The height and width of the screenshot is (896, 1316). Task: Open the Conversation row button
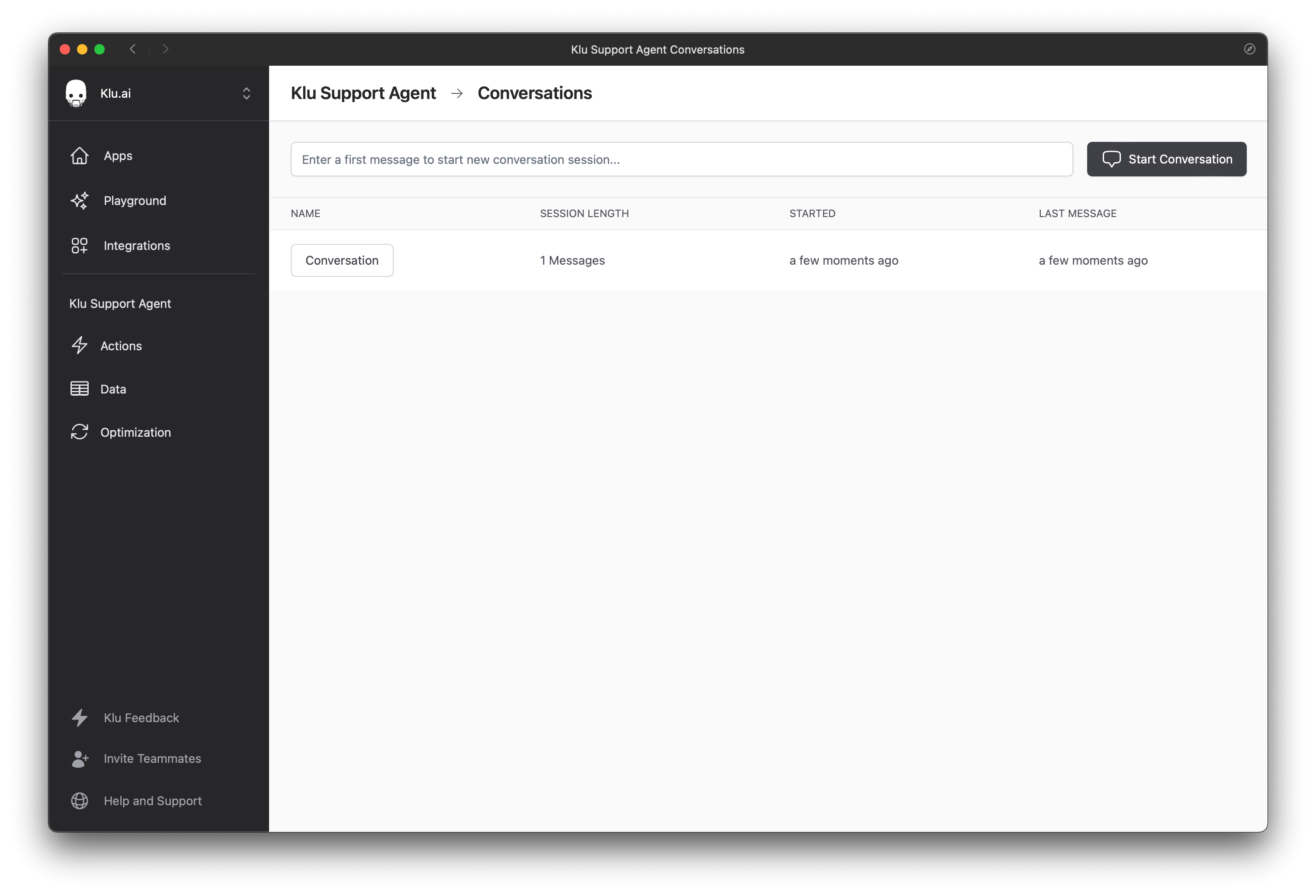point(342,260)
